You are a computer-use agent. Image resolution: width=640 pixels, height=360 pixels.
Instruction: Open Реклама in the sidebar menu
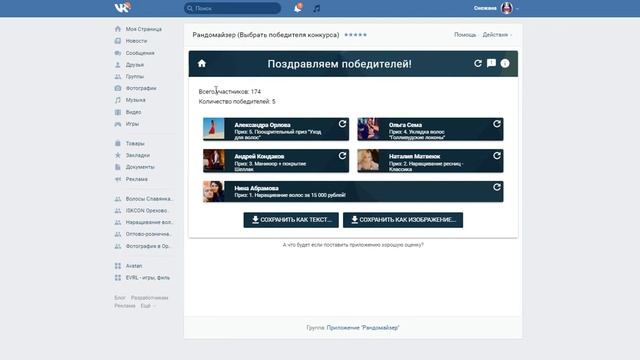coord(136,179)
